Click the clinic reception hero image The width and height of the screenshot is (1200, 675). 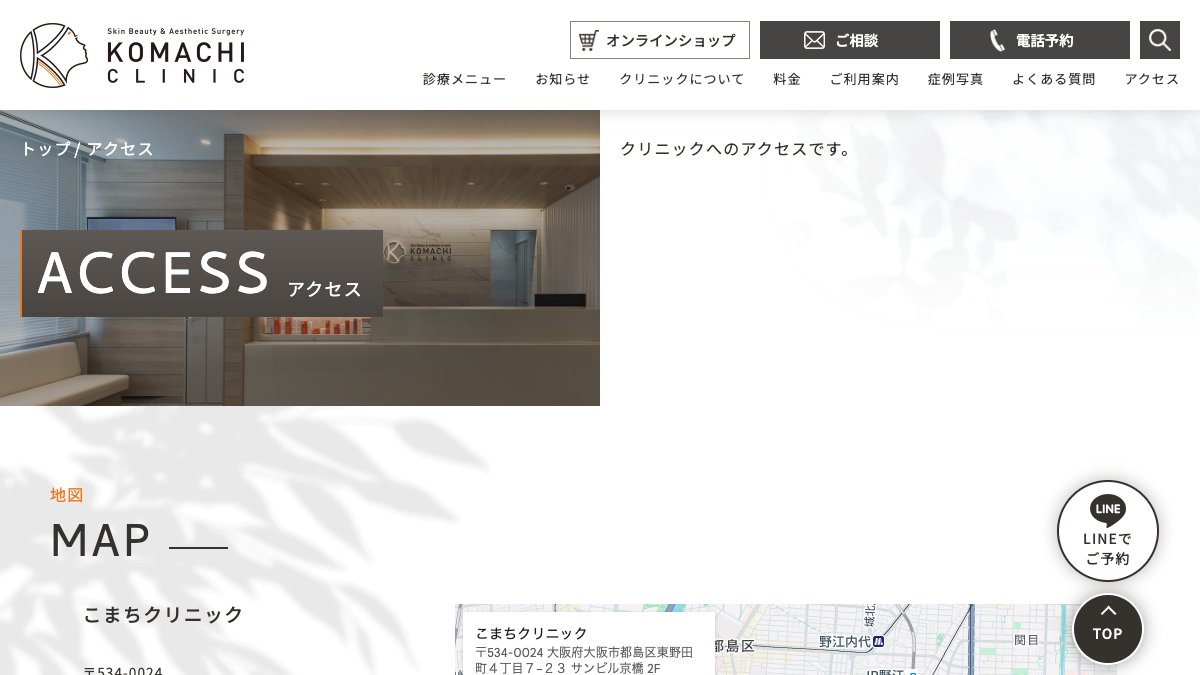(x=300, y=258)
